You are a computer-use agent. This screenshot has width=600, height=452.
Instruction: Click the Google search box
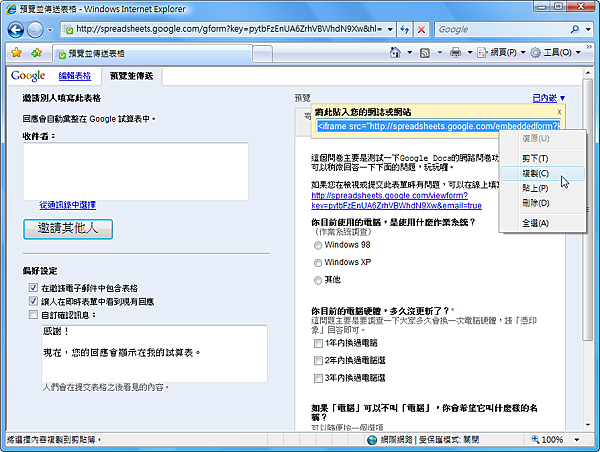click(x=502, y=29)
